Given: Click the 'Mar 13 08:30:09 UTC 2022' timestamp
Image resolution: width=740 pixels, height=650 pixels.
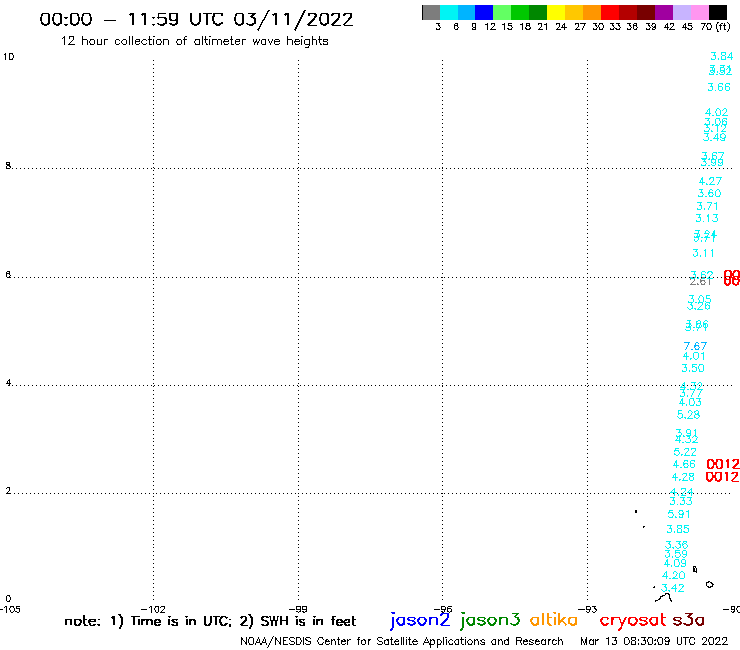Looking at the screenshot, I should [x=654, y=642].
